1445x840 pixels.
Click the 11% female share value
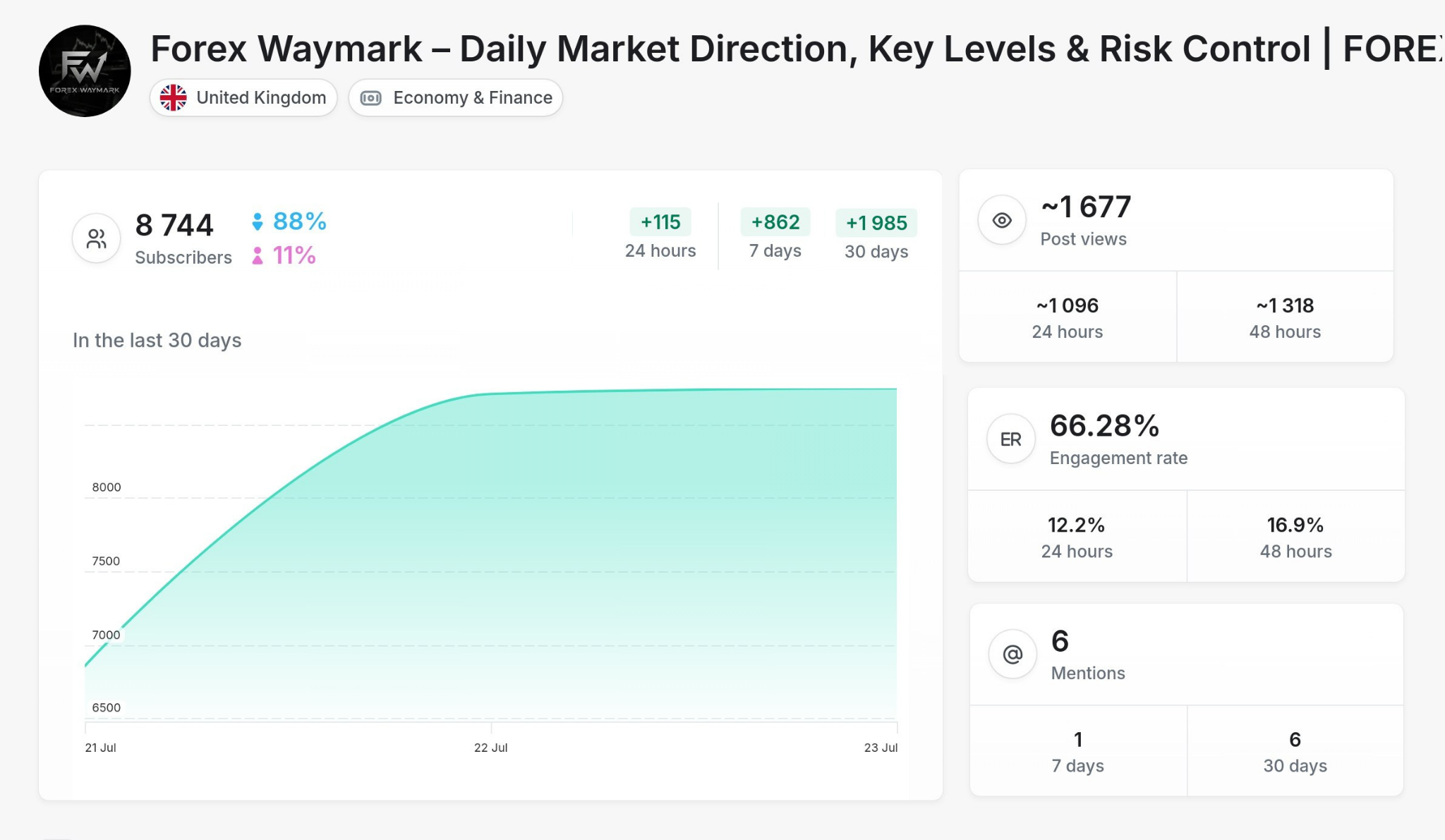pos(294,255)
